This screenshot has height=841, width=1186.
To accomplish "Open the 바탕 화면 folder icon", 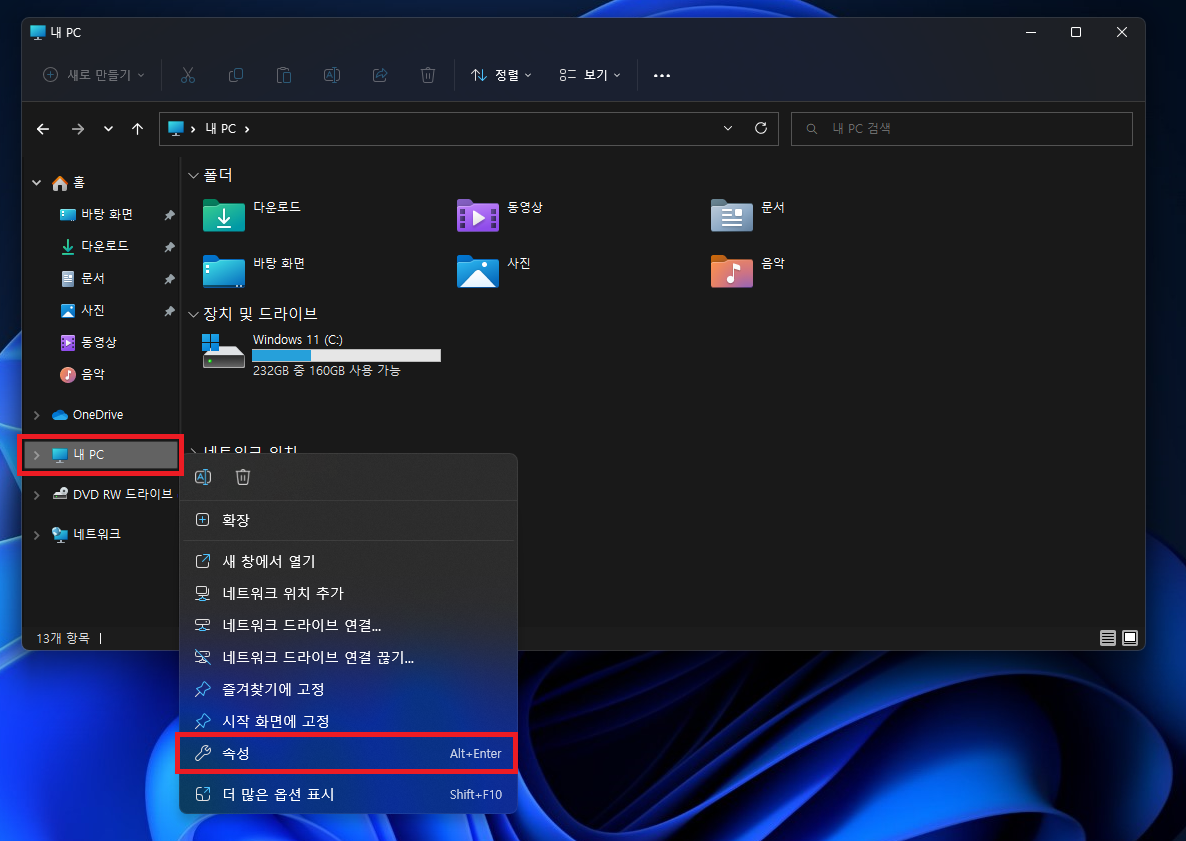I will [x=223, y=272].
